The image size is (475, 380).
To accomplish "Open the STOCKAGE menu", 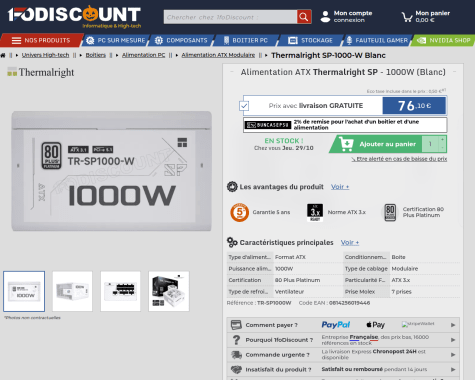I will [311, 40].
